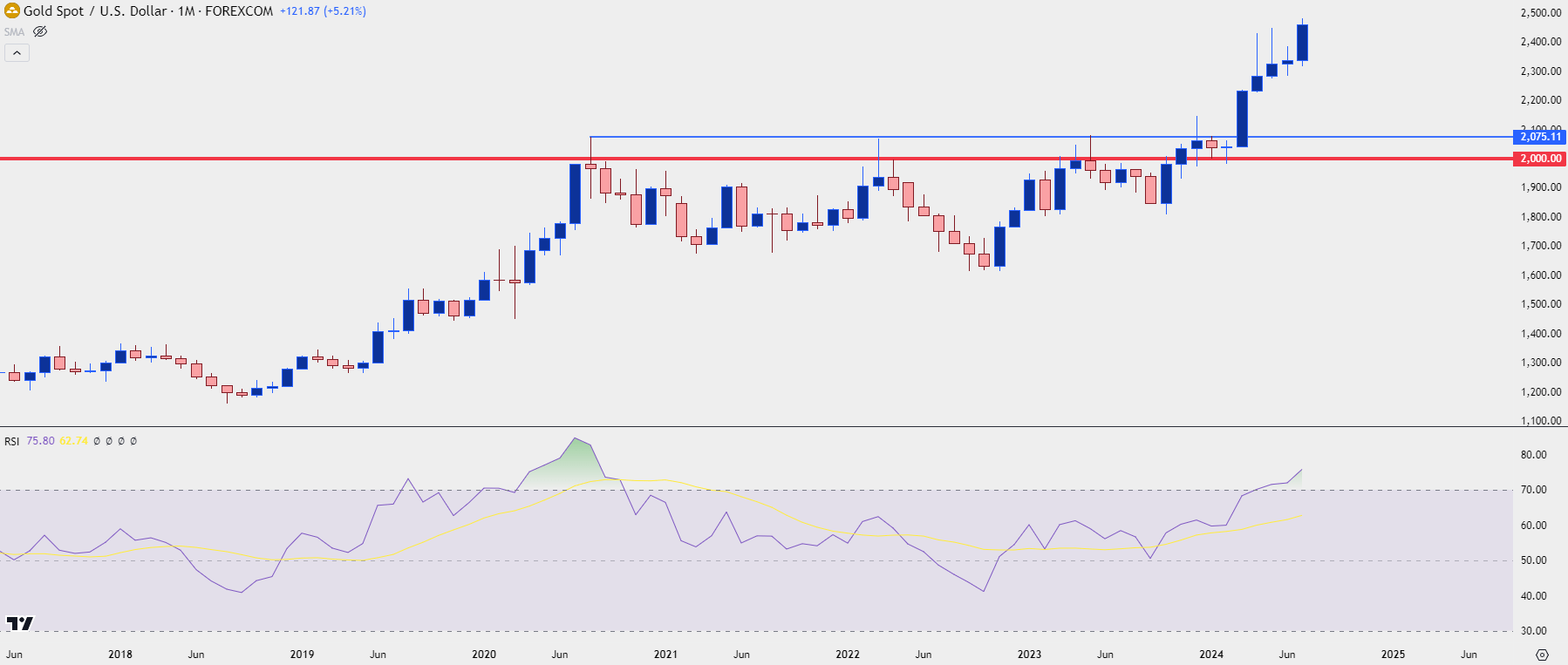Select the 2,000.00 red price label
The height and width of the screenshot is (665, 1568).
click(x=1540, y=159)
